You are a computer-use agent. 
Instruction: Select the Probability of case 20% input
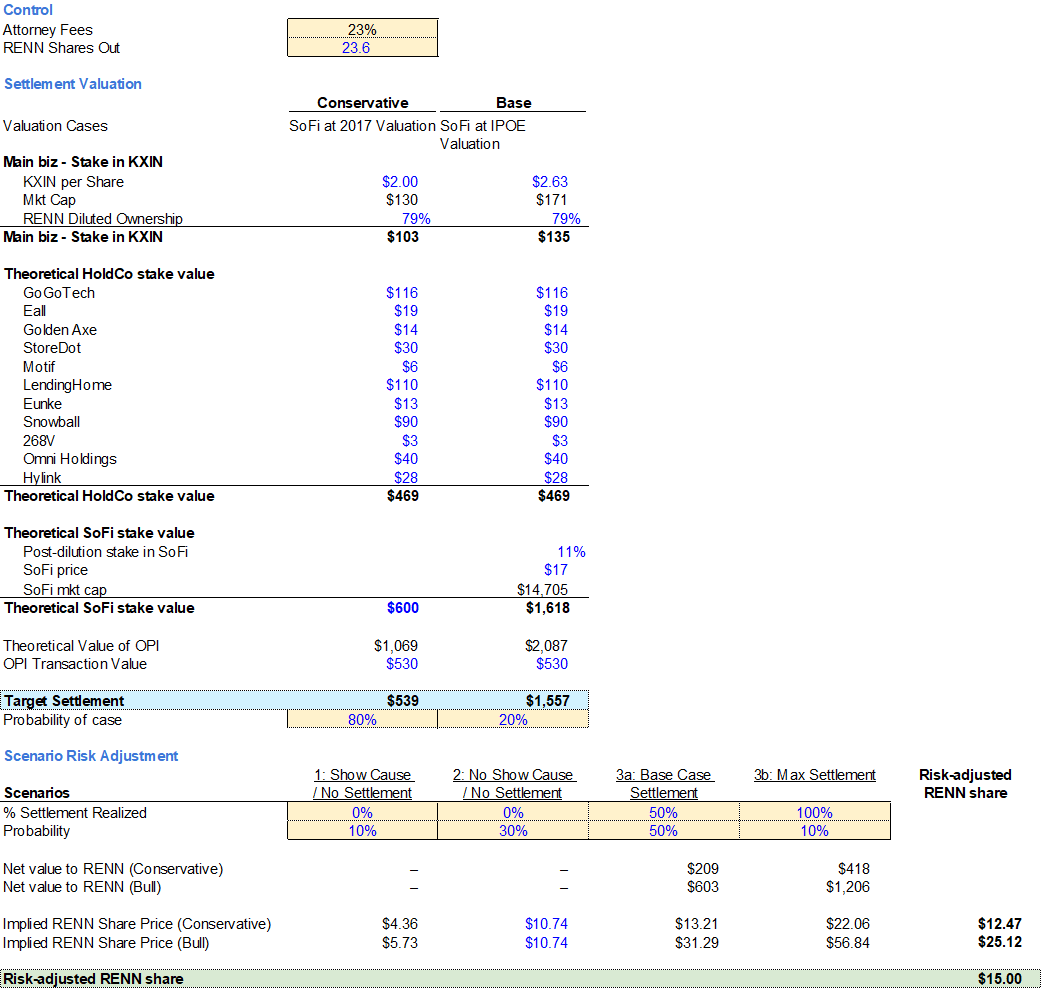coord(513,719)
